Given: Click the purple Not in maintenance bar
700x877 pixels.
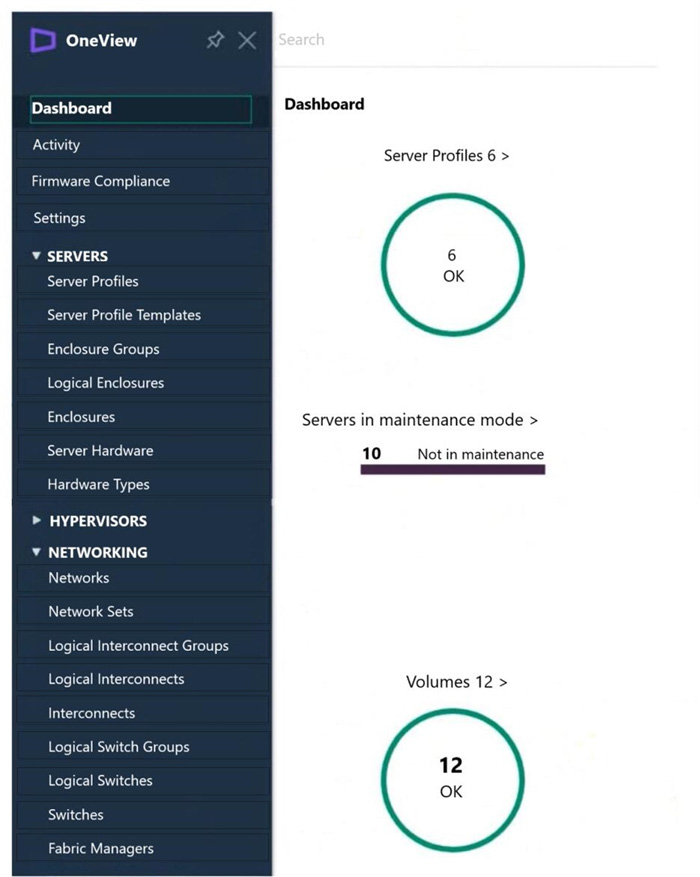Looking at the screenshot, I should (x=453, y=470).
